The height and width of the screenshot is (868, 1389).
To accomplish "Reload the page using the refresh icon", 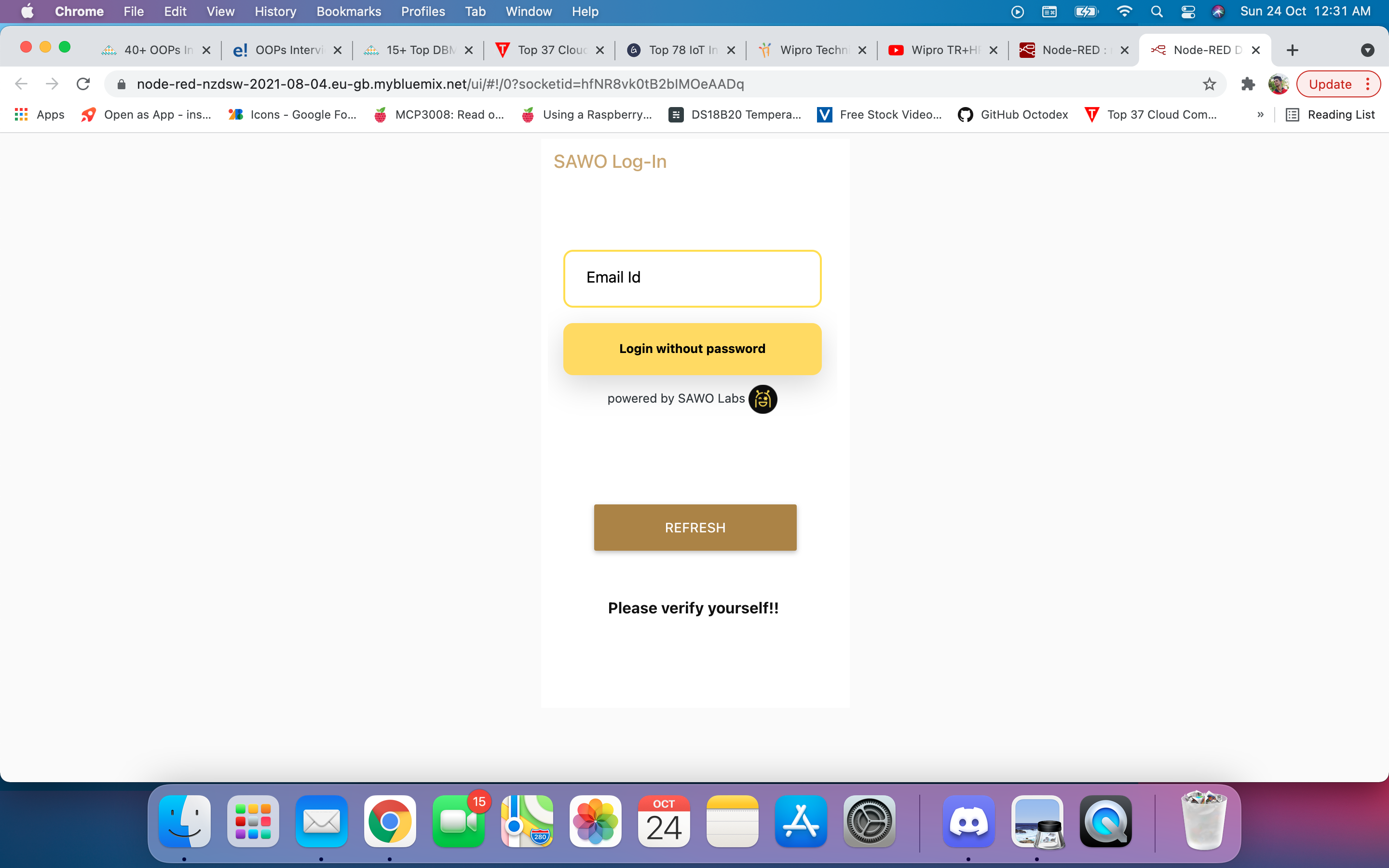I will pos(83,84).
